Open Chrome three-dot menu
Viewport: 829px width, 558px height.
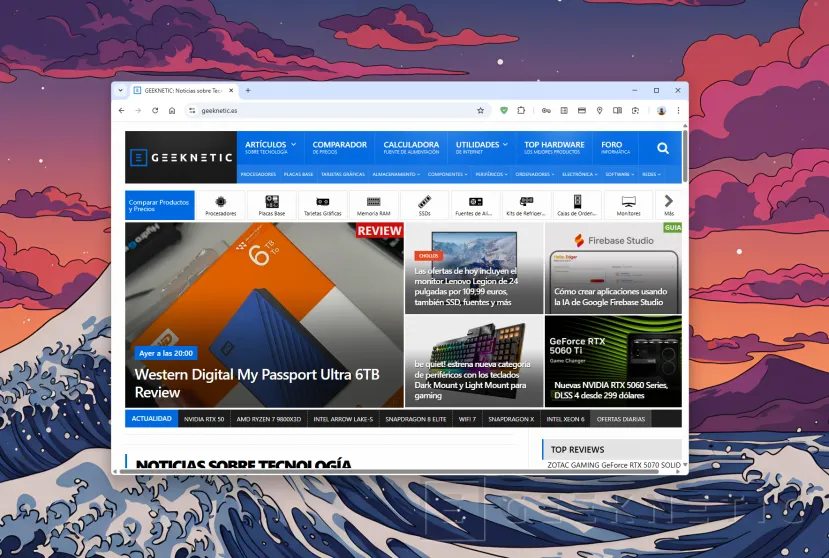click(x=678, y=111)
